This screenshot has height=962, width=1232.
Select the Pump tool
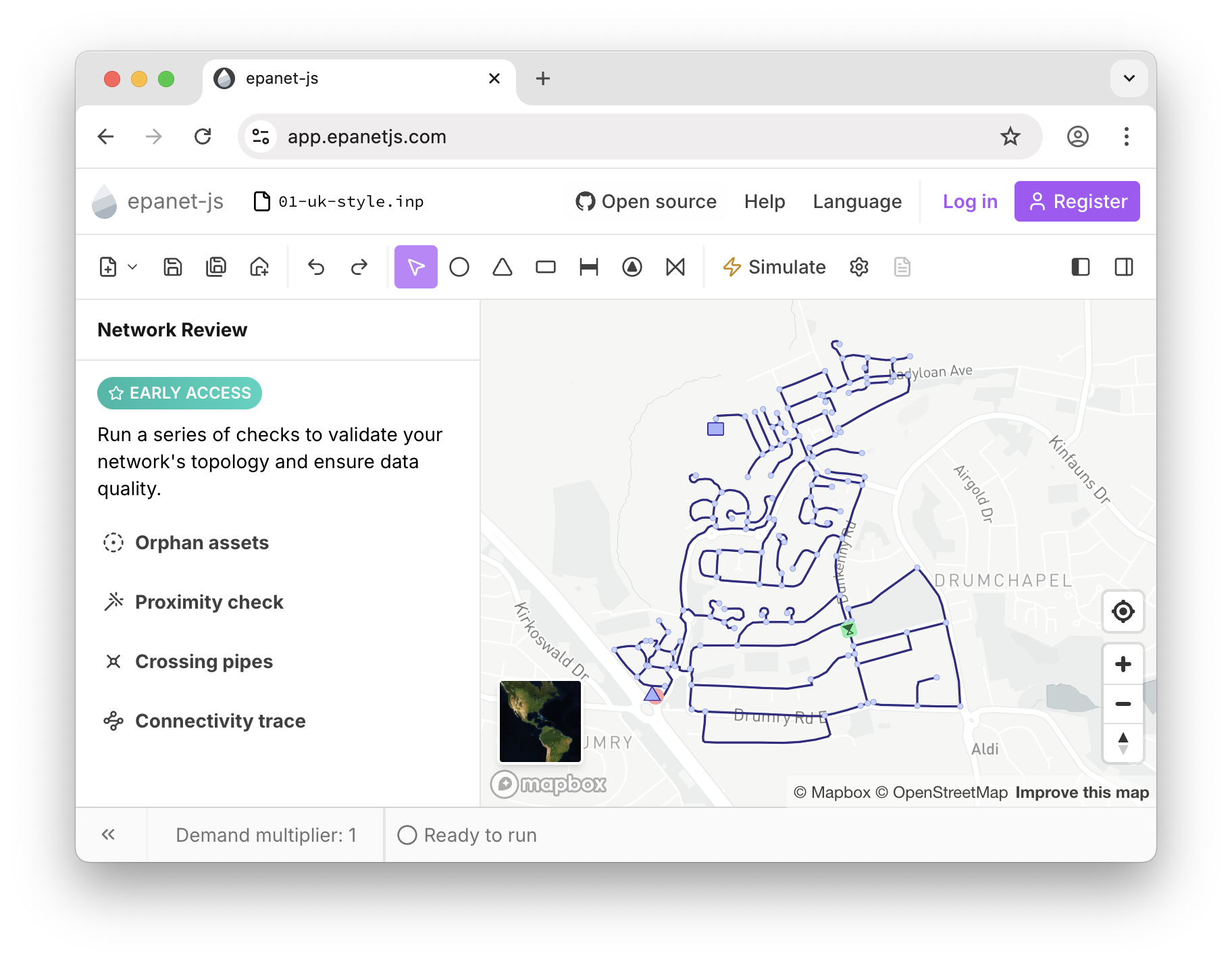[632, 267]
